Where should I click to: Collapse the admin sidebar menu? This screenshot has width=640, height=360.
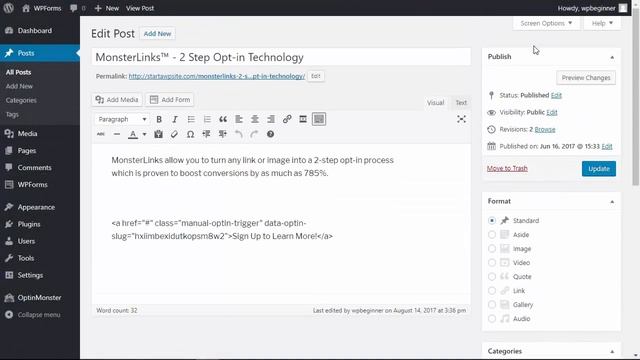click(33, 315)
